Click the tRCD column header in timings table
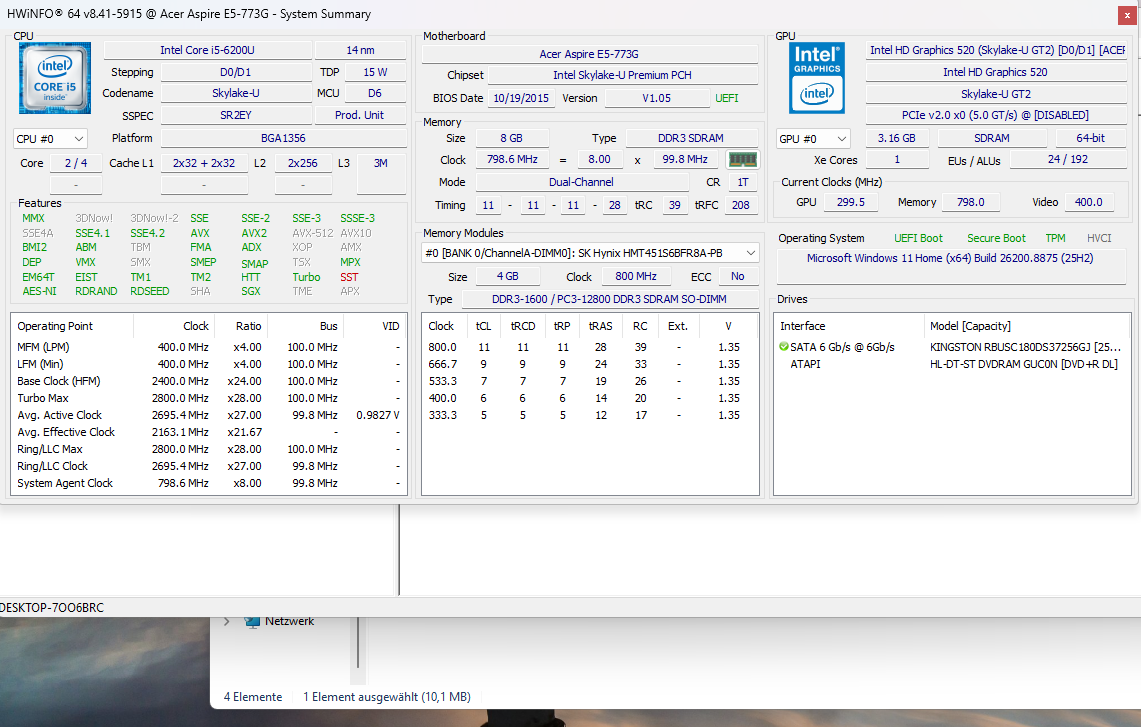This screenshot has height=727, width=1141. [x=522, y=326]
